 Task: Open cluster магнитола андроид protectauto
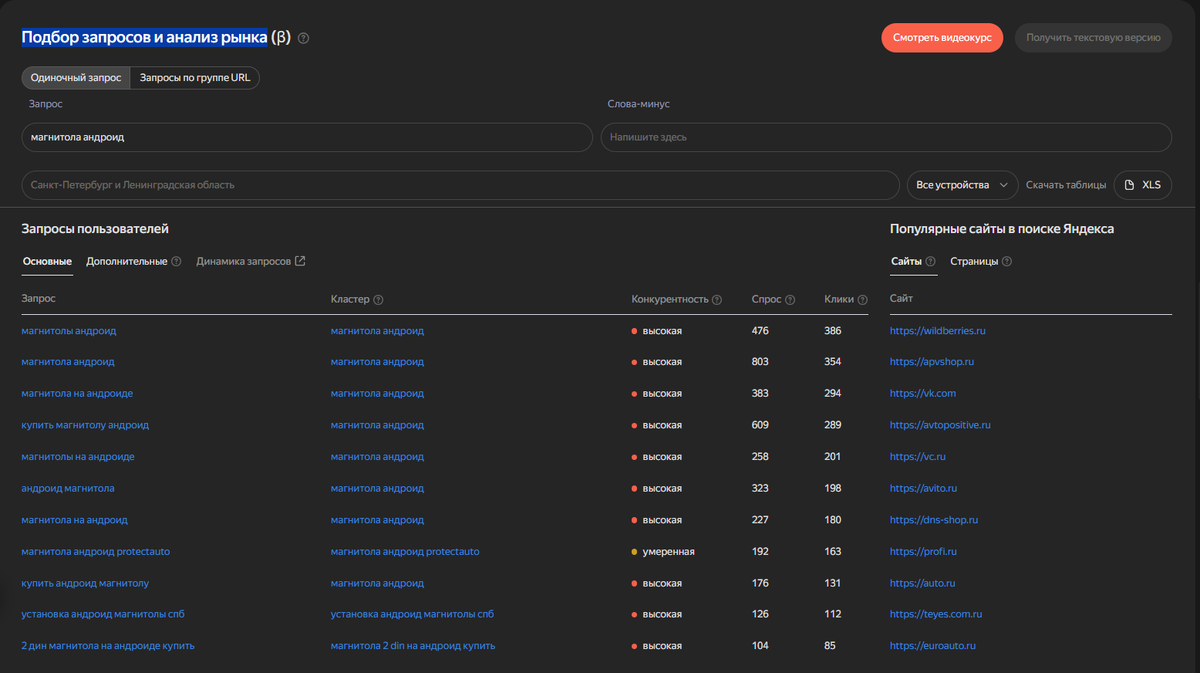[x=405, y=551]
